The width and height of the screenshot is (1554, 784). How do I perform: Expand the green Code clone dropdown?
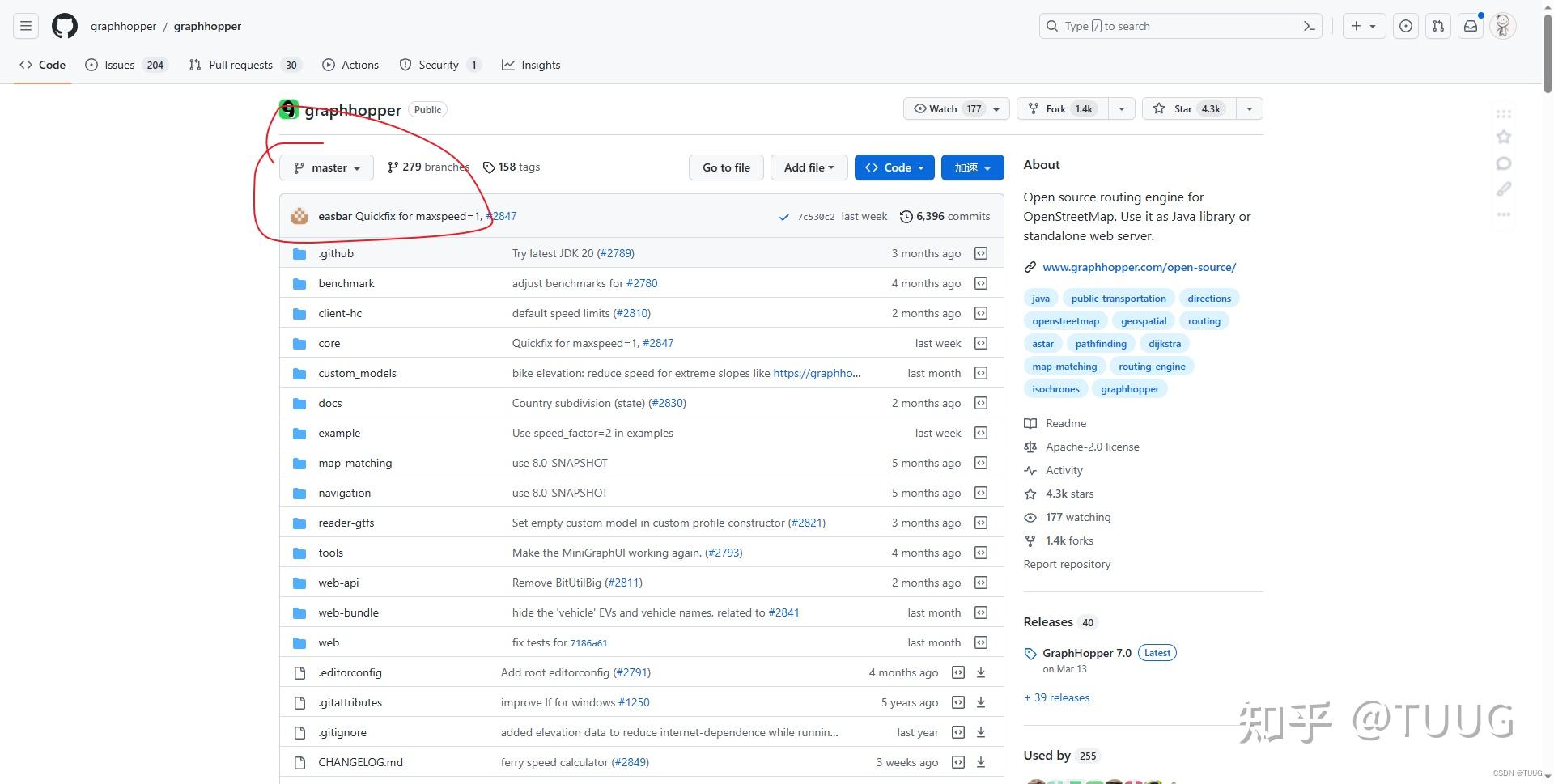click(x=894, y=167)
